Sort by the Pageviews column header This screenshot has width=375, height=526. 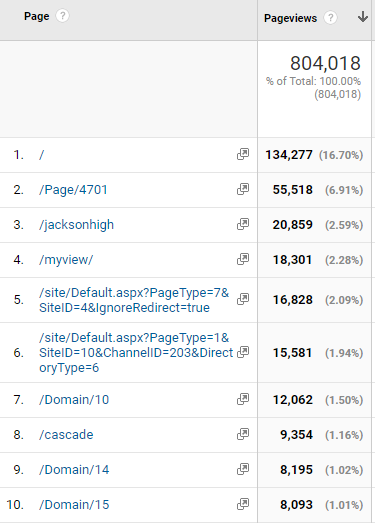pyautogui.click(x=290, y=18)
